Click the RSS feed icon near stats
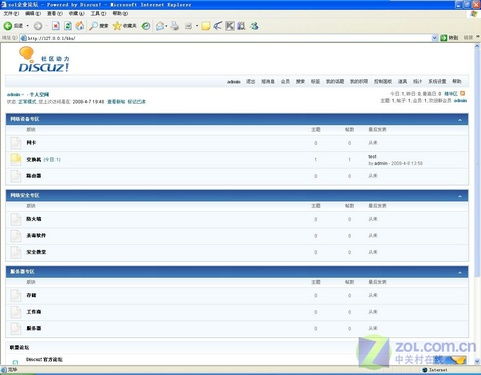This screenshot has height=375, width=481. pyautogui.click(x=463, y=94)
